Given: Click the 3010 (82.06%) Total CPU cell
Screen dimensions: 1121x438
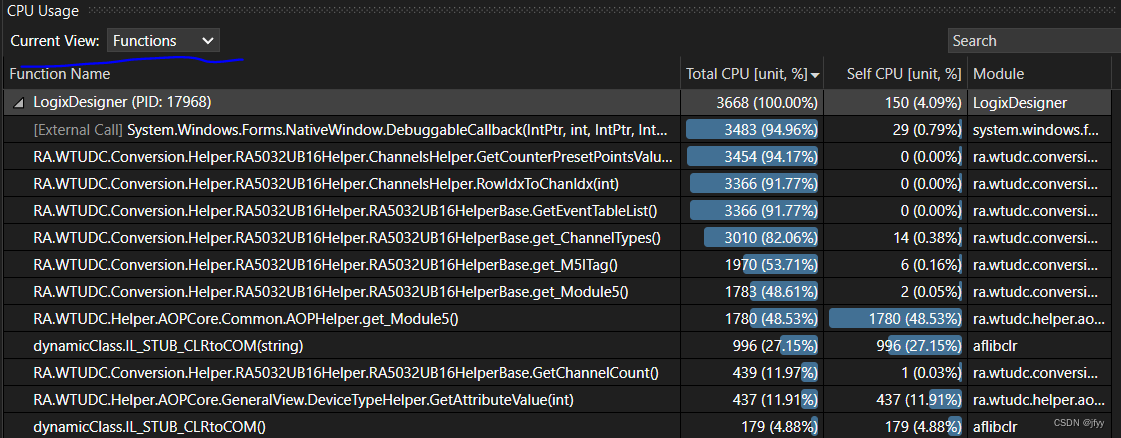Looking at the screenshot, I should [752, 238].
